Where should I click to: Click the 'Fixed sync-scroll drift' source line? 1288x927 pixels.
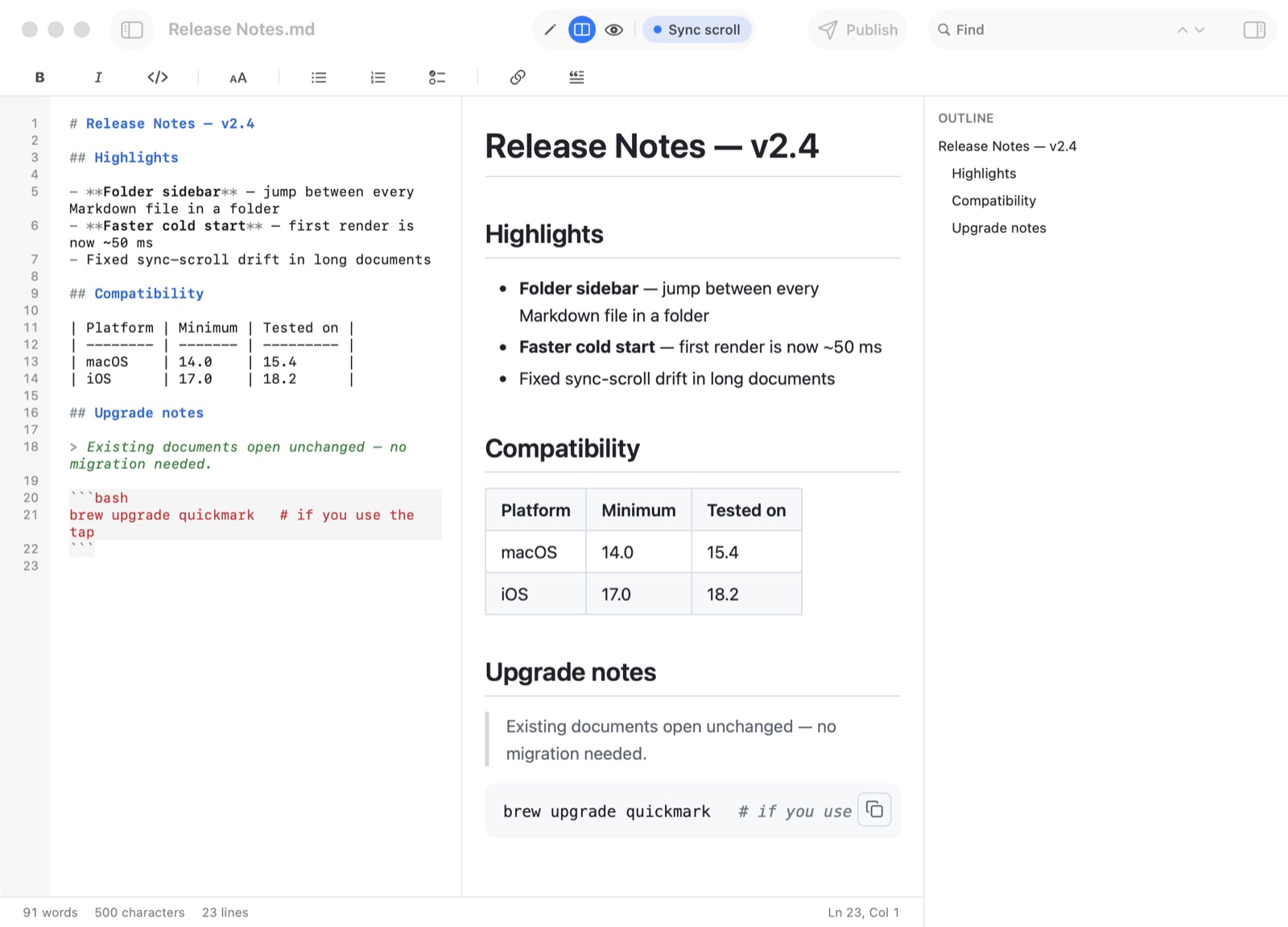250,260
